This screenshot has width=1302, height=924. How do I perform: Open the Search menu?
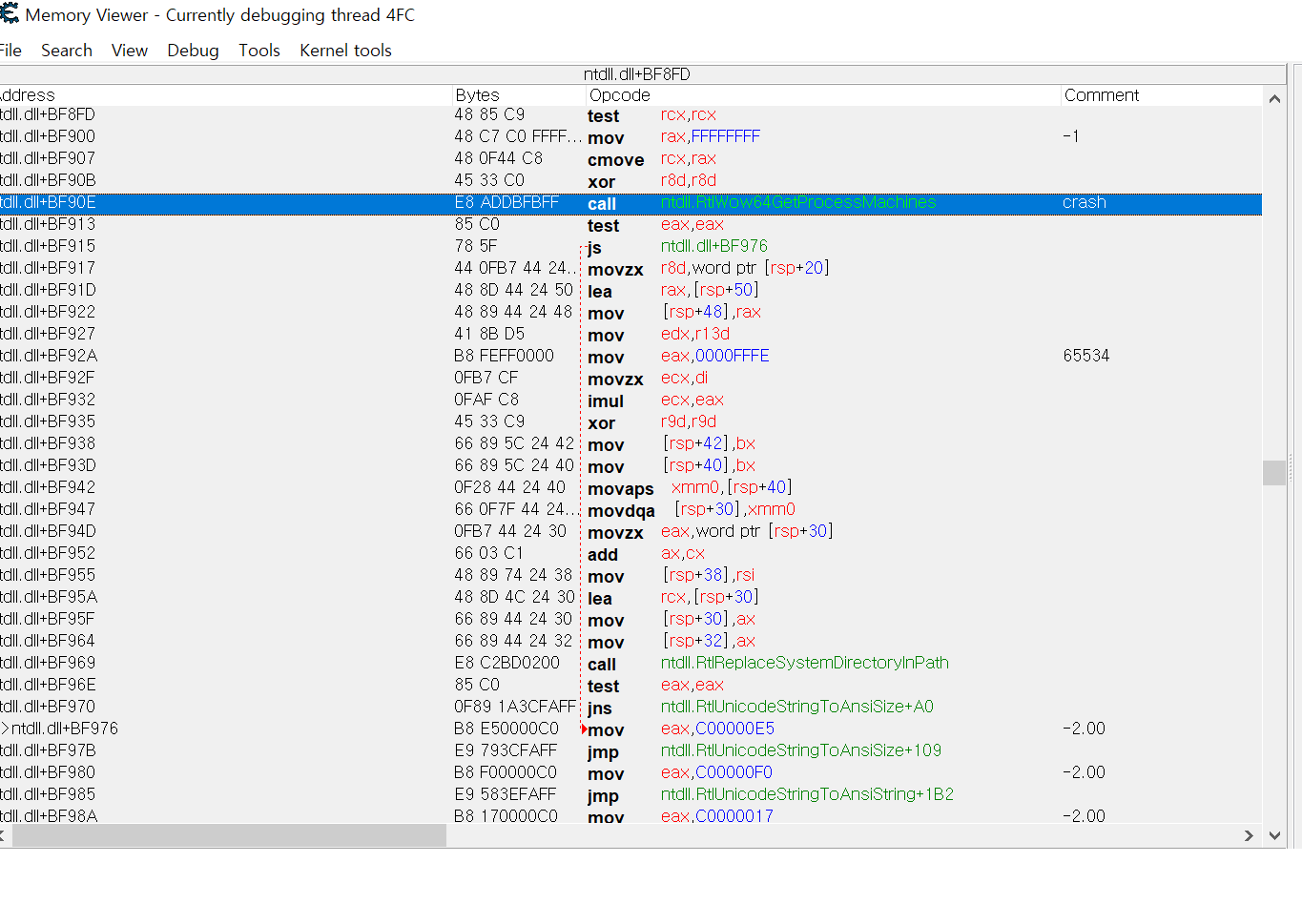click(67, 50)
